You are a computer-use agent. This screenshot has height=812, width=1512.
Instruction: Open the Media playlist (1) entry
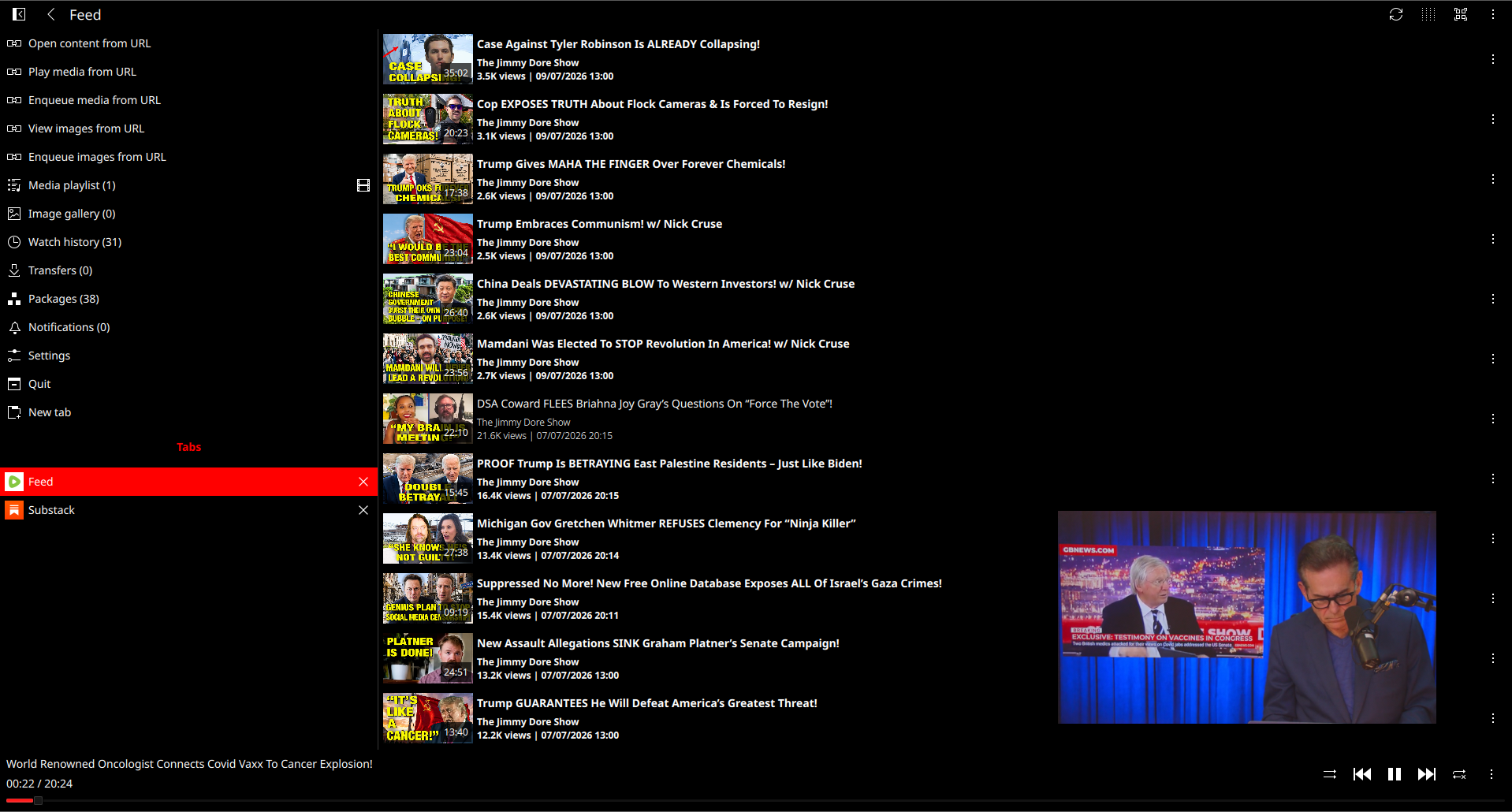coord(189,185)
